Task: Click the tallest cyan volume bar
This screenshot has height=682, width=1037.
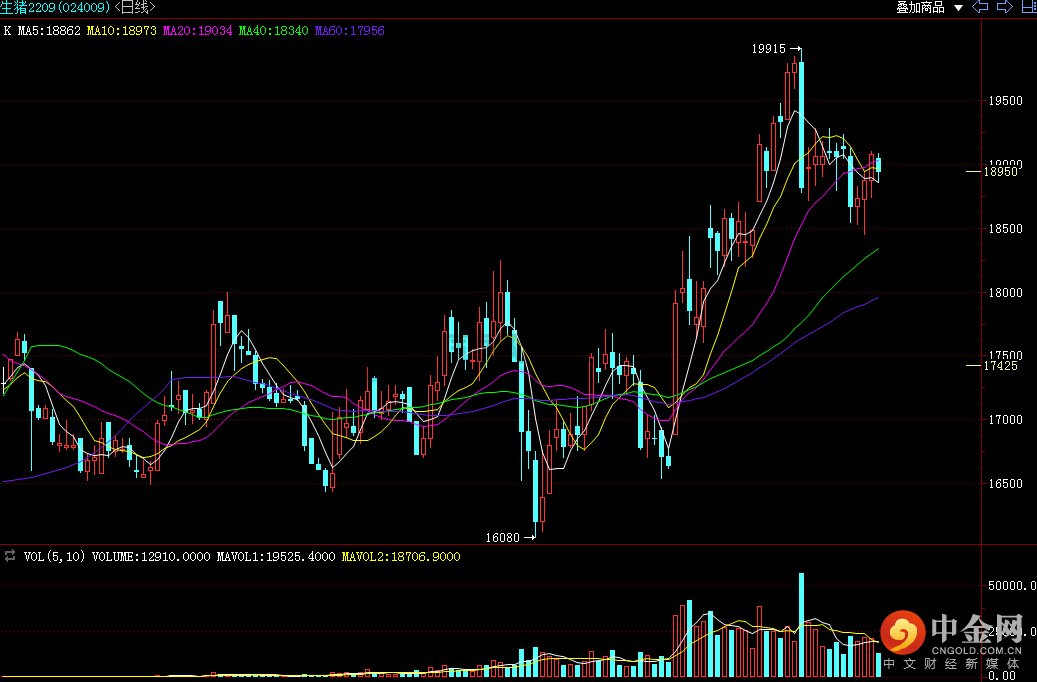Action: coord(802,625)
